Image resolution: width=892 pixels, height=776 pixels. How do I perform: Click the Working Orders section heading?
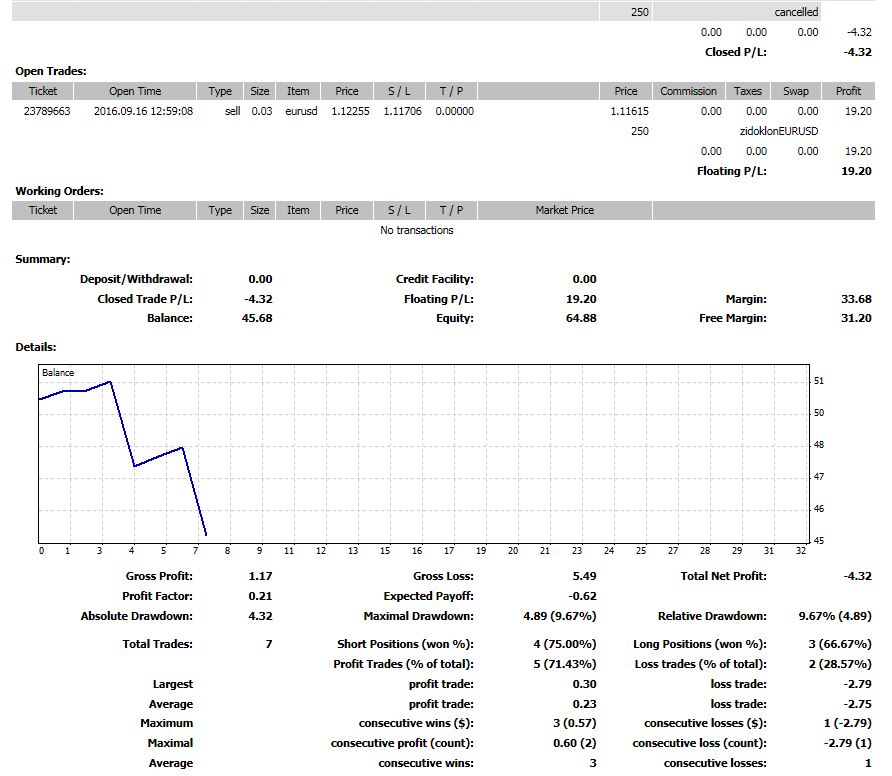tap(59, 191)
